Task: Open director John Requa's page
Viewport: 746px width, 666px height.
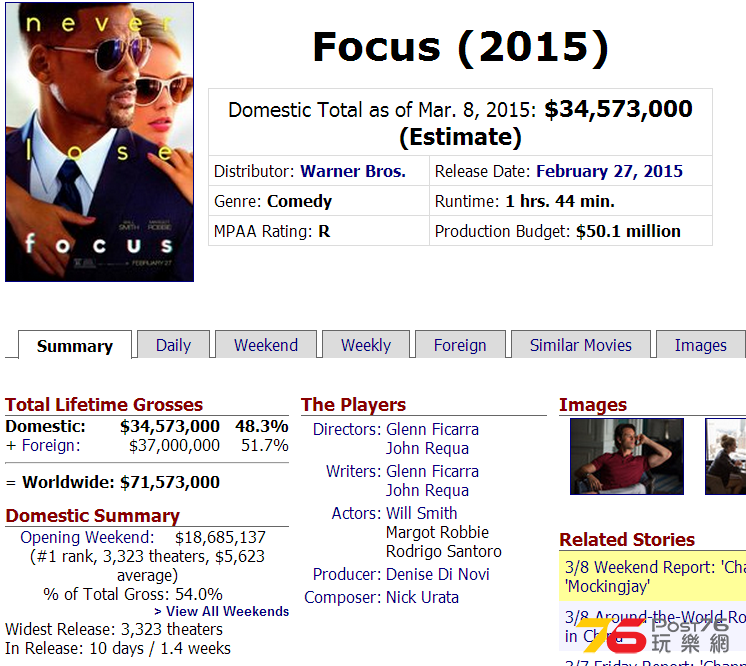Action: coord(427,448)
